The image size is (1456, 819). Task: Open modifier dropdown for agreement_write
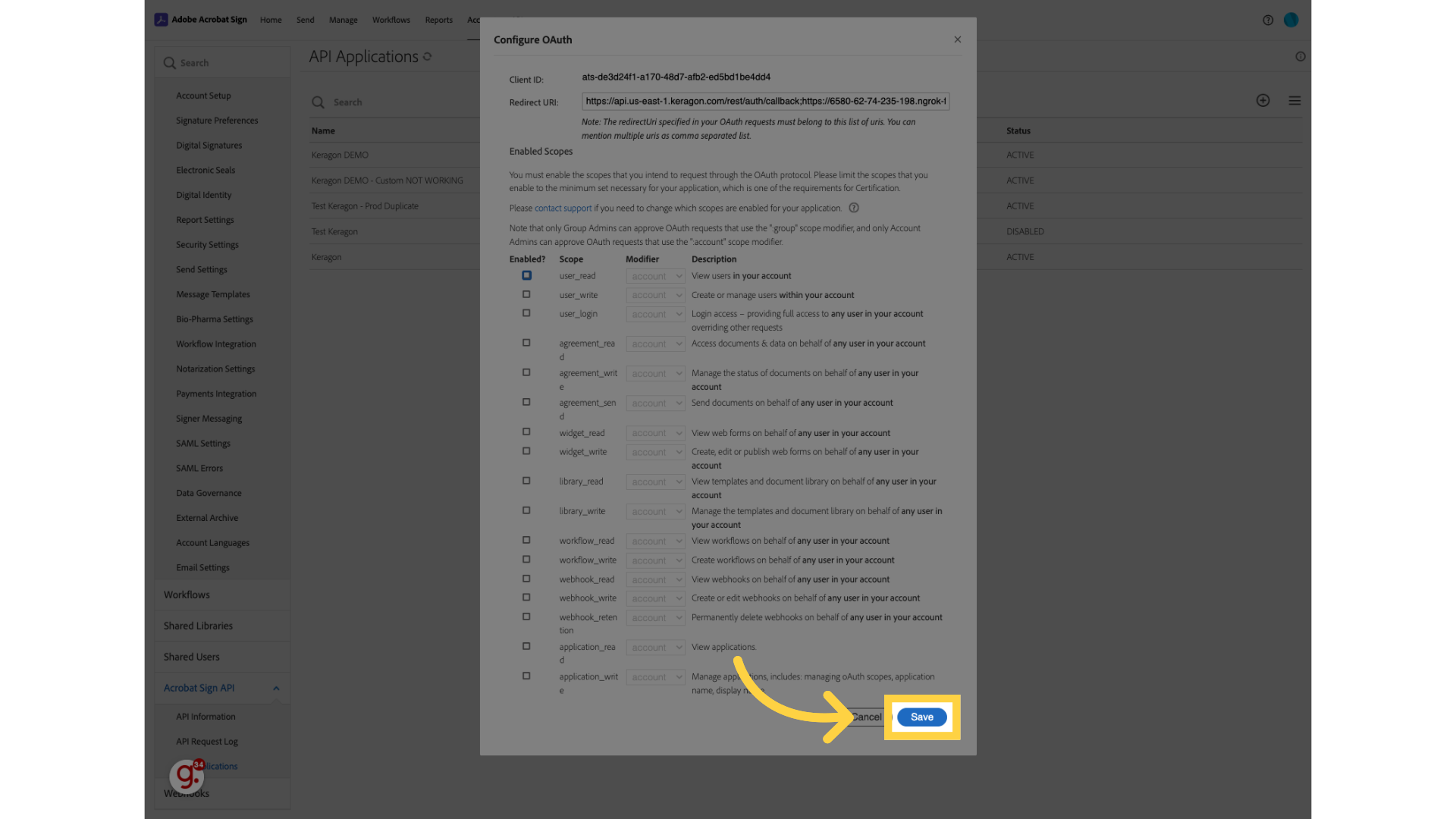656,374
